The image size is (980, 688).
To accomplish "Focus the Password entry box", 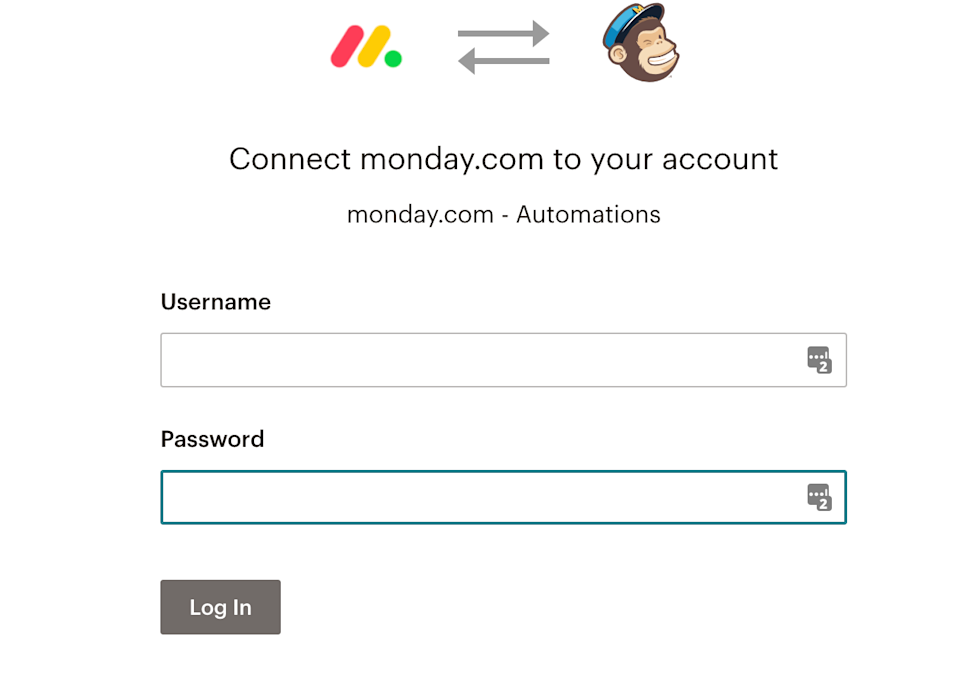I will (450, 497).
